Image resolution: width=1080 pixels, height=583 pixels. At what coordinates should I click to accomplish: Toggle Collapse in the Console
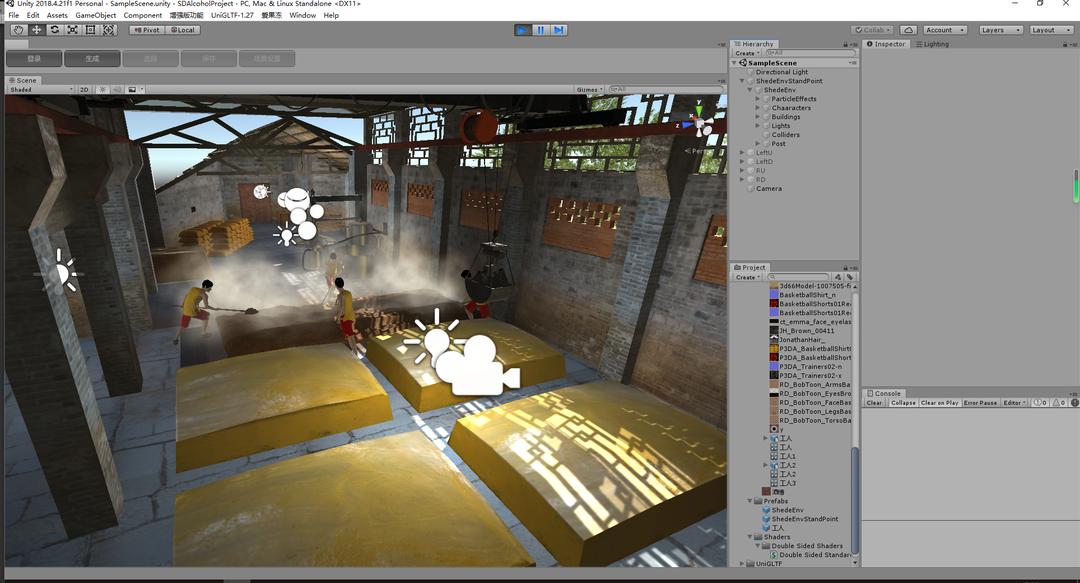(903, 403)
